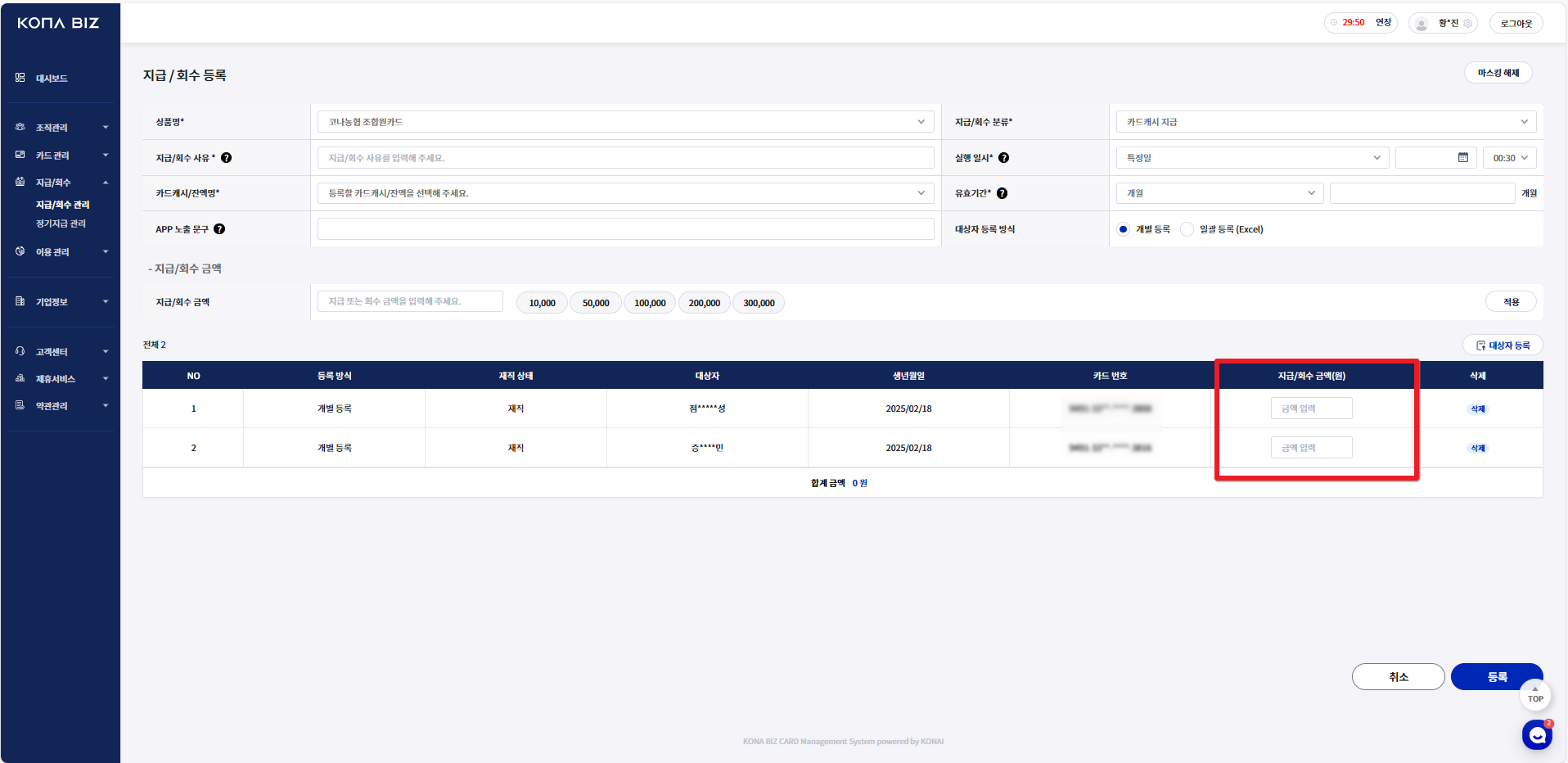Click help icon next to 실행 일시

point(1004,158)
